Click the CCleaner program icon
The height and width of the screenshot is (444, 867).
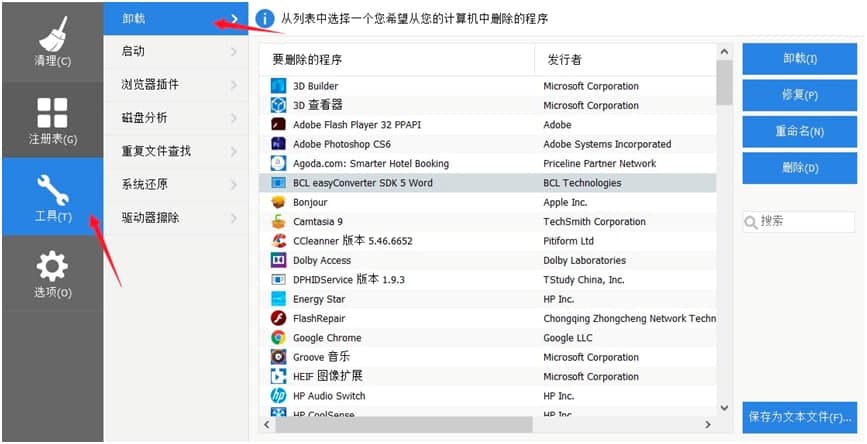point(278,241)
